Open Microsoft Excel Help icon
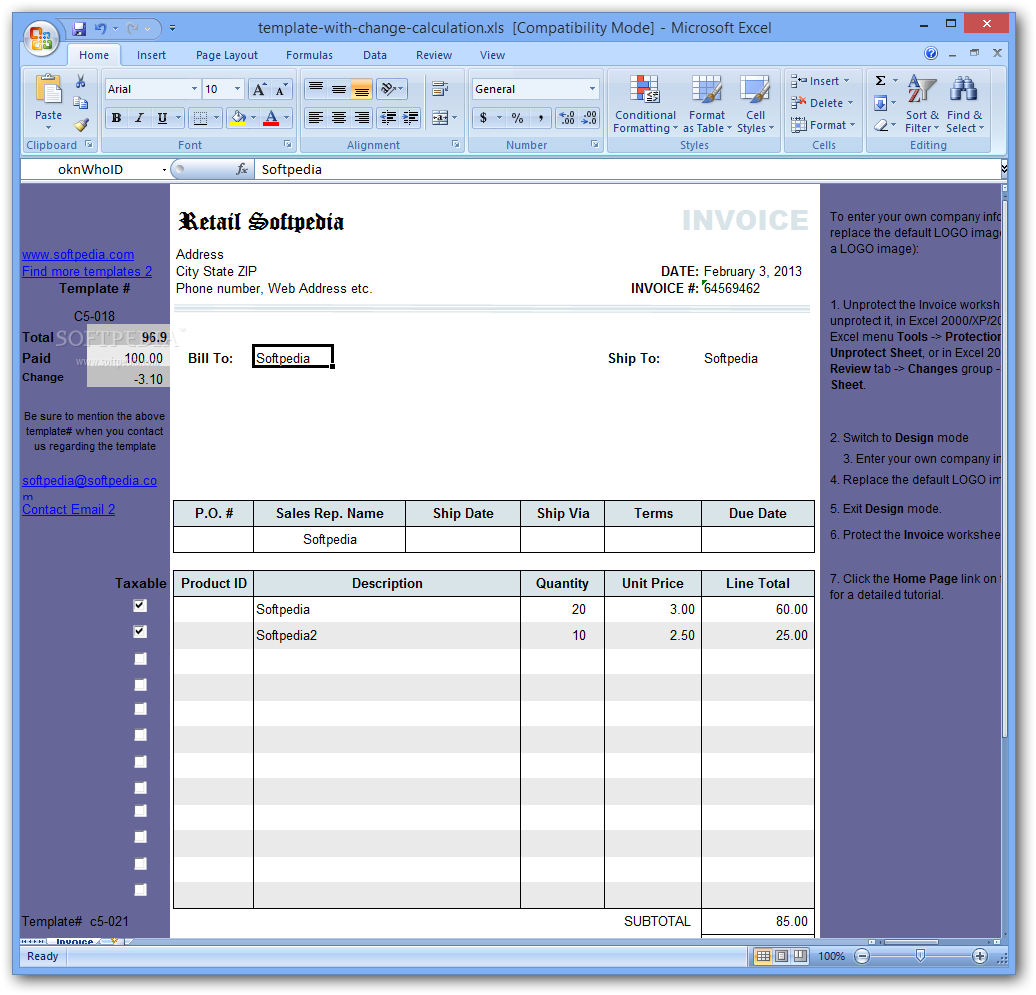Viewport: 1036px width, 995px height. [930, 54]
